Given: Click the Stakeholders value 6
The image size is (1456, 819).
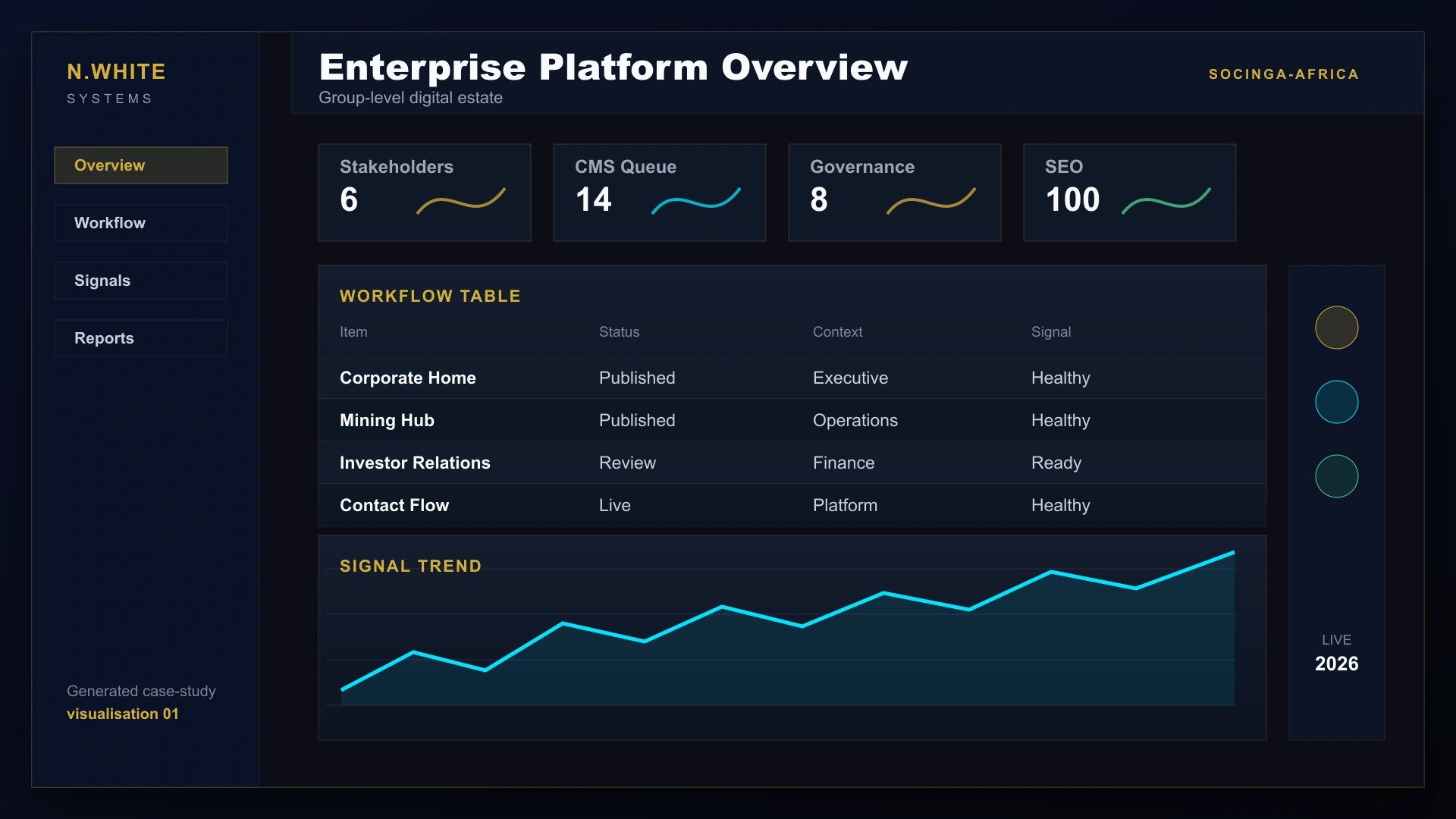Looking at the screenshot, I should [349, 199].
